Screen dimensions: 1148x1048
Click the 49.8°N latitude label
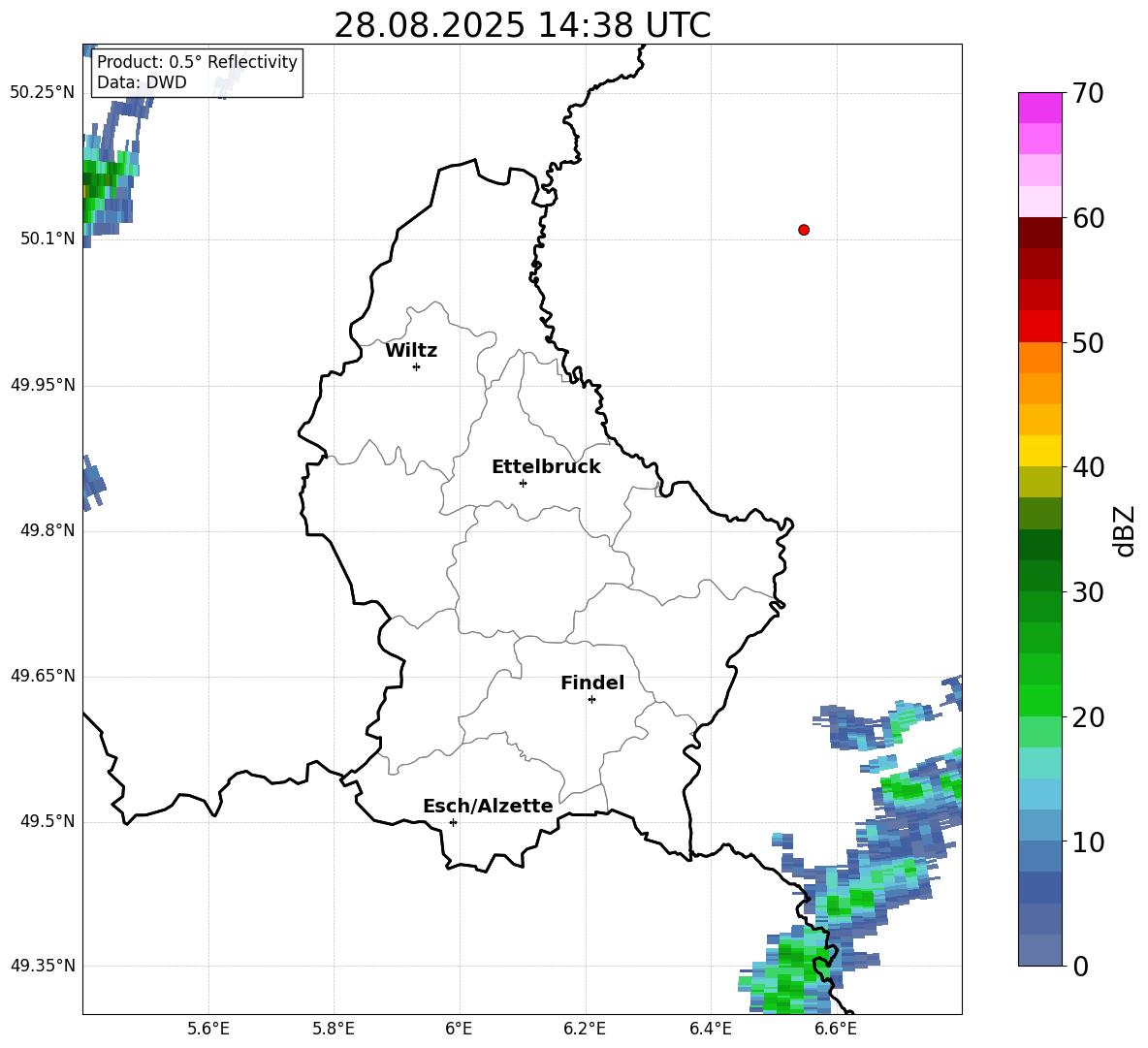click(x=48, y=530)
